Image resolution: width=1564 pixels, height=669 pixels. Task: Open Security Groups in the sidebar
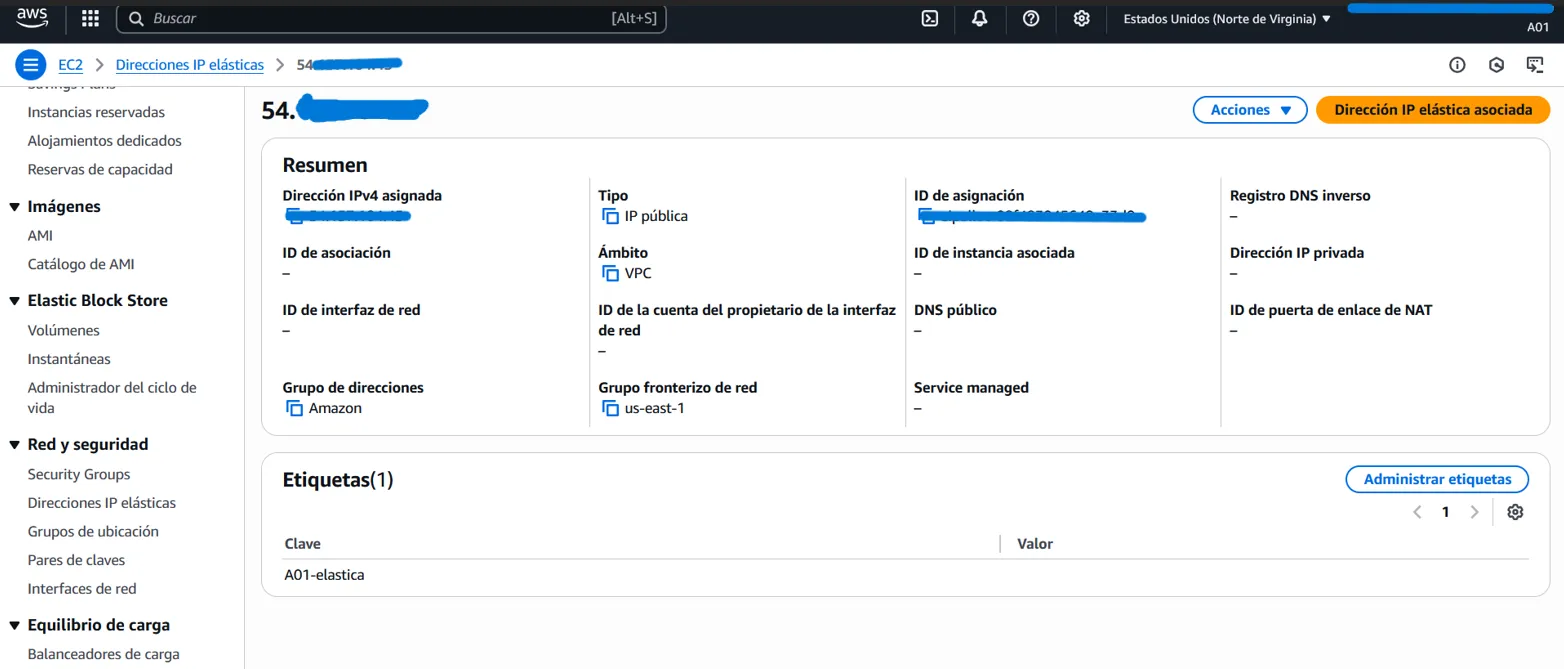pyautogui.click(x=79, y=474)
